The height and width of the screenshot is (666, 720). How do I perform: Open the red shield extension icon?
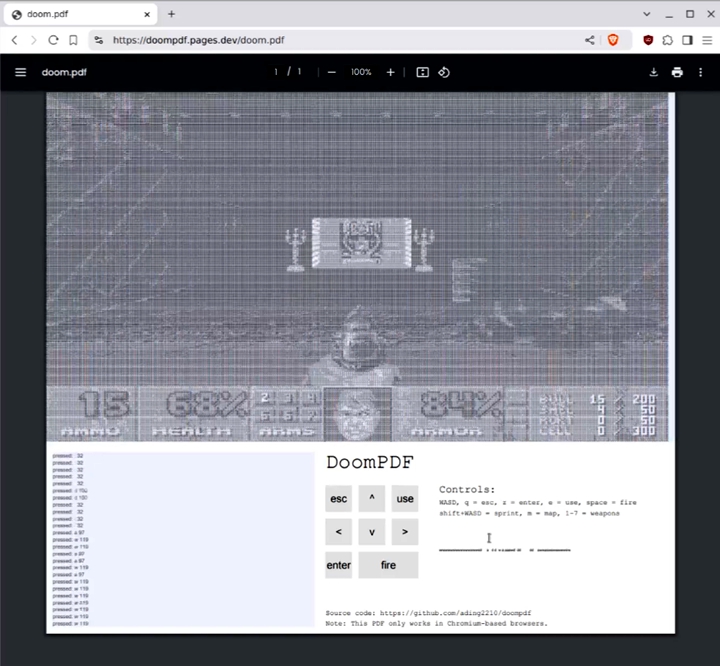pos(648,40)
